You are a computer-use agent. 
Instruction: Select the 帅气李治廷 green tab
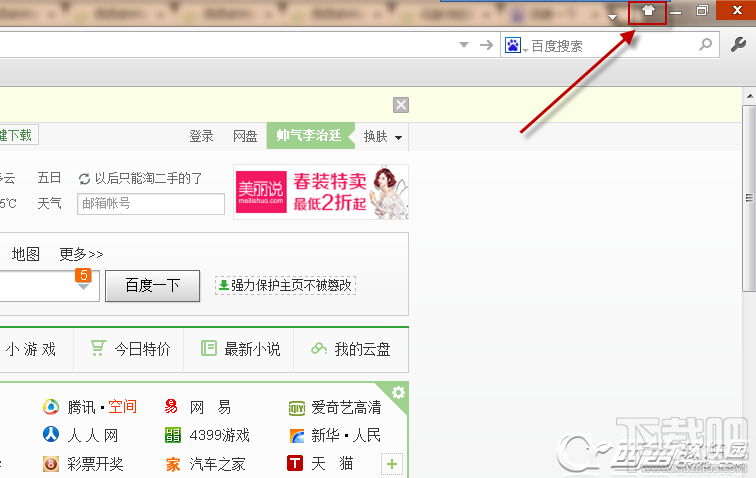(310, 136)
